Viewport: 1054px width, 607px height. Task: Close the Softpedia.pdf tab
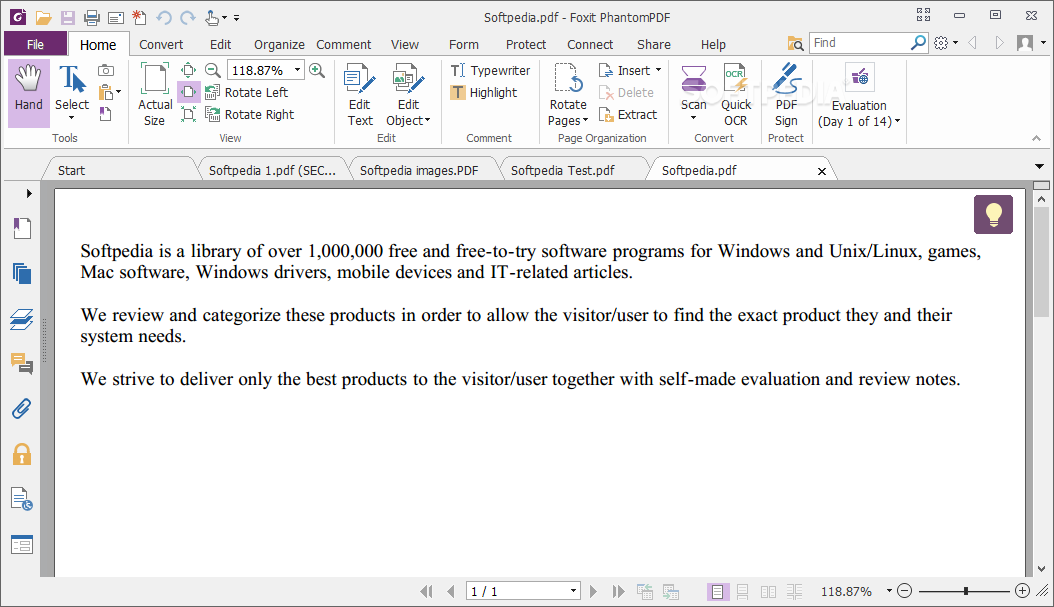pos(821,171)
